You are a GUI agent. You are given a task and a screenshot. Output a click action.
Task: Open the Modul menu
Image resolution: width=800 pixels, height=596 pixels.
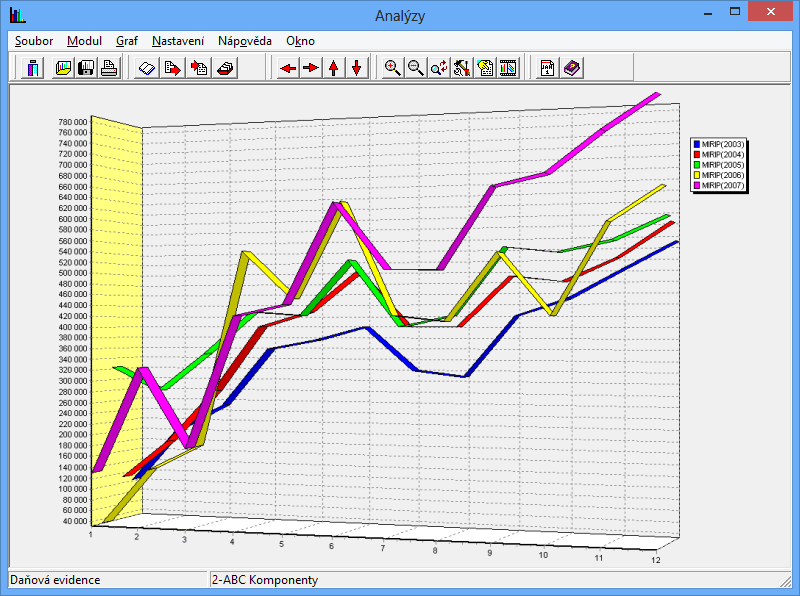coord(85,41)
